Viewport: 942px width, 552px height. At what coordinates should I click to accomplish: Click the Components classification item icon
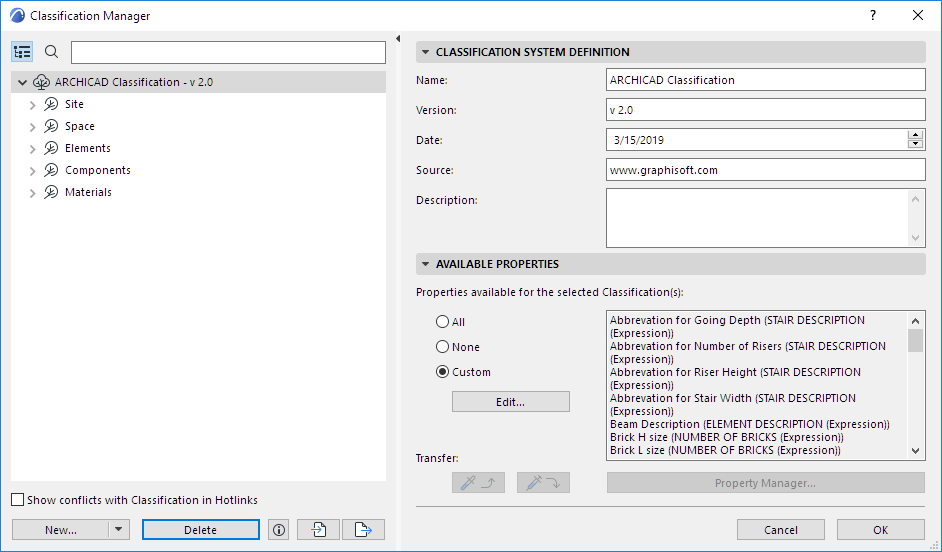[51, 170]
